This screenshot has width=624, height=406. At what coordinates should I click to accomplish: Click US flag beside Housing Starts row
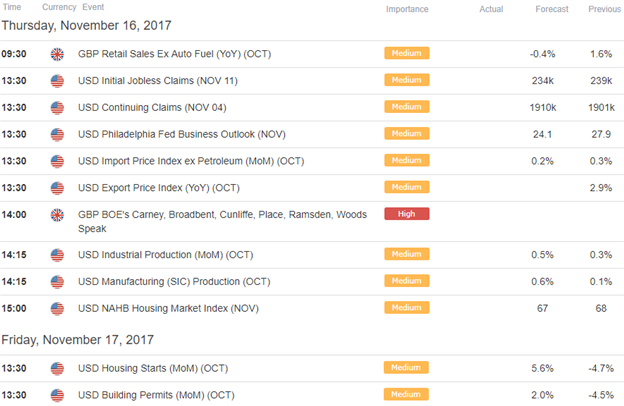coord(57,369)
